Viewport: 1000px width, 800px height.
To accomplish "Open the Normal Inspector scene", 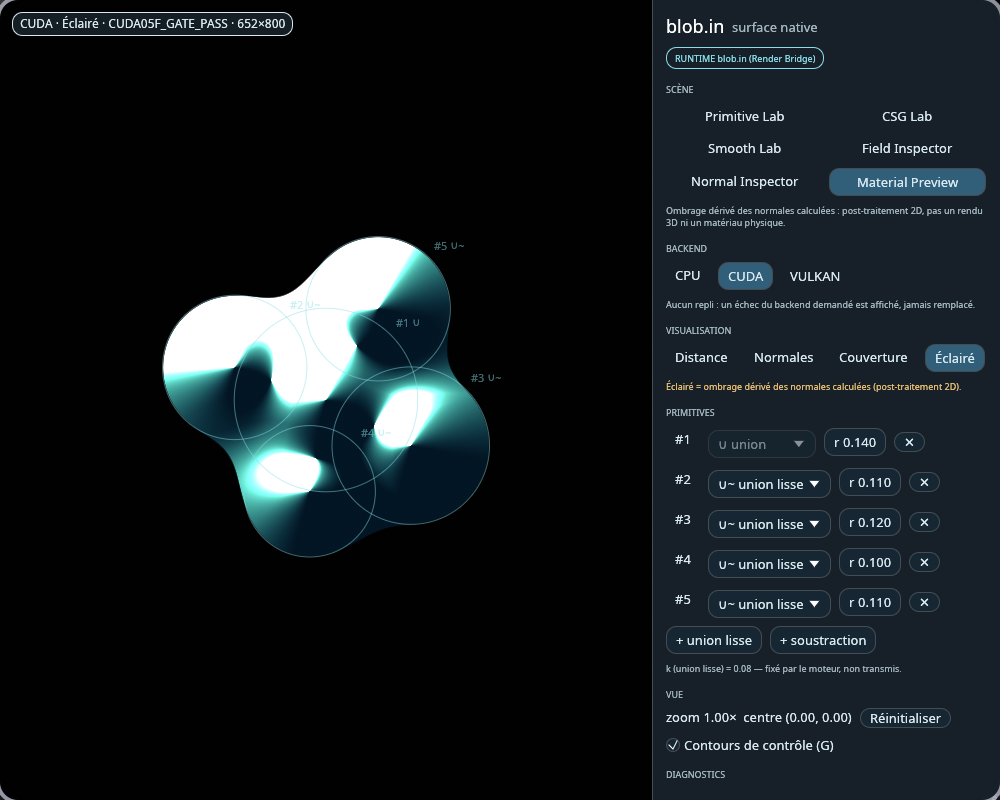I will pyautogui.click(x=744, y=182).
